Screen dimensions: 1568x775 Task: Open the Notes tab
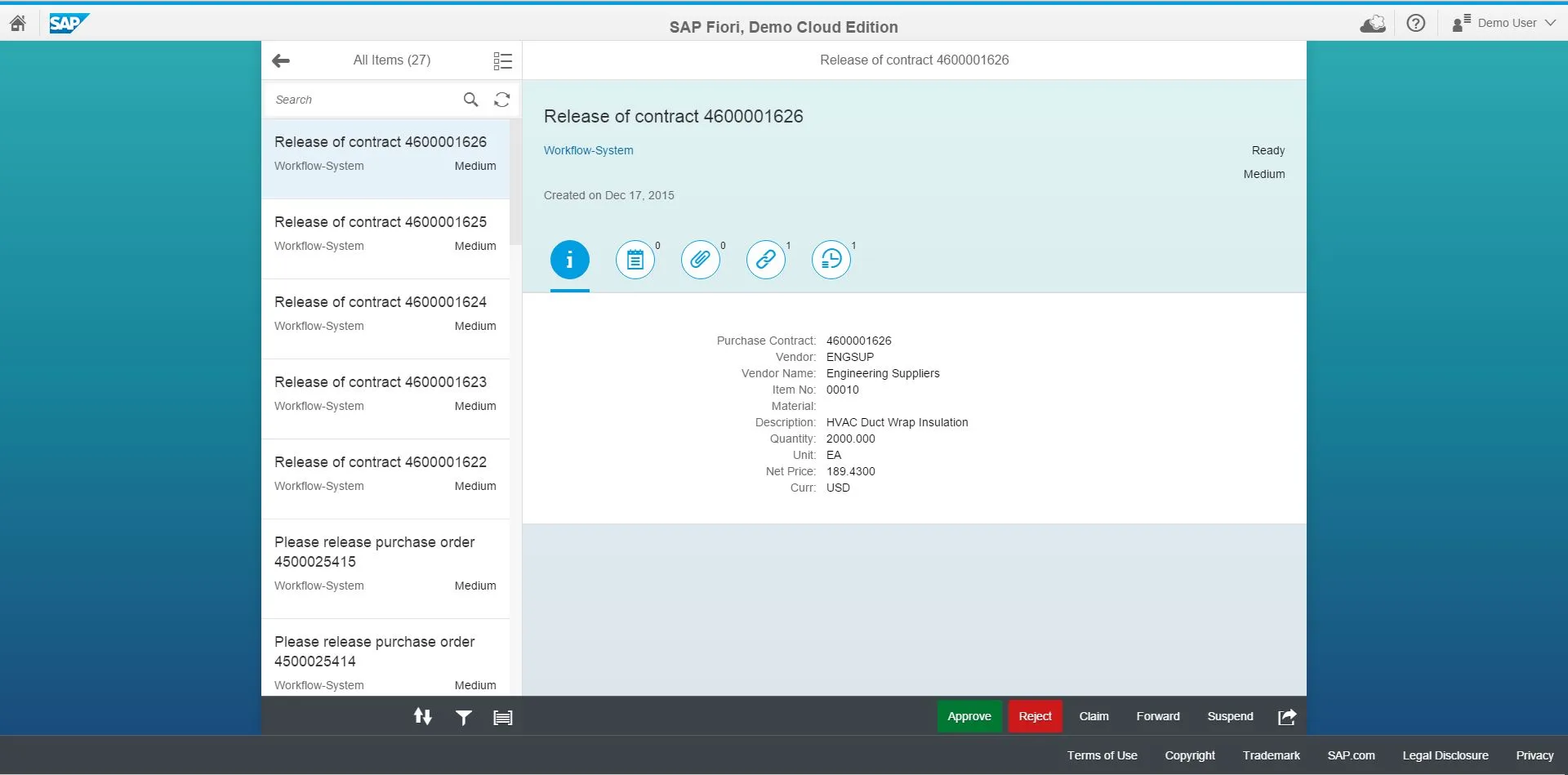tap(635, 260)
